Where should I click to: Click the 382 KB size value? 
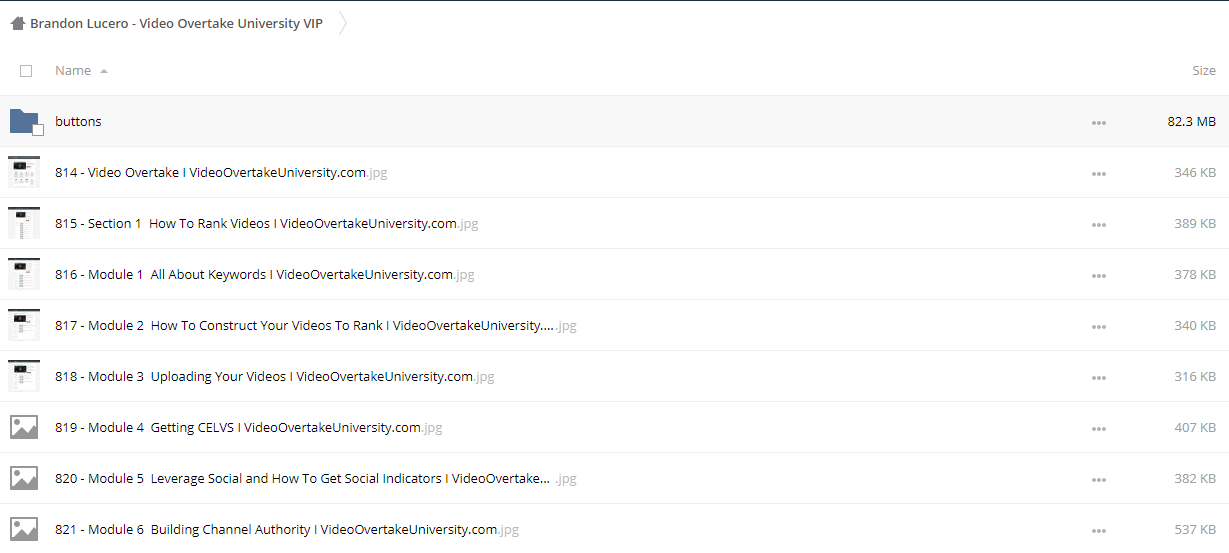pos(1195,478)
